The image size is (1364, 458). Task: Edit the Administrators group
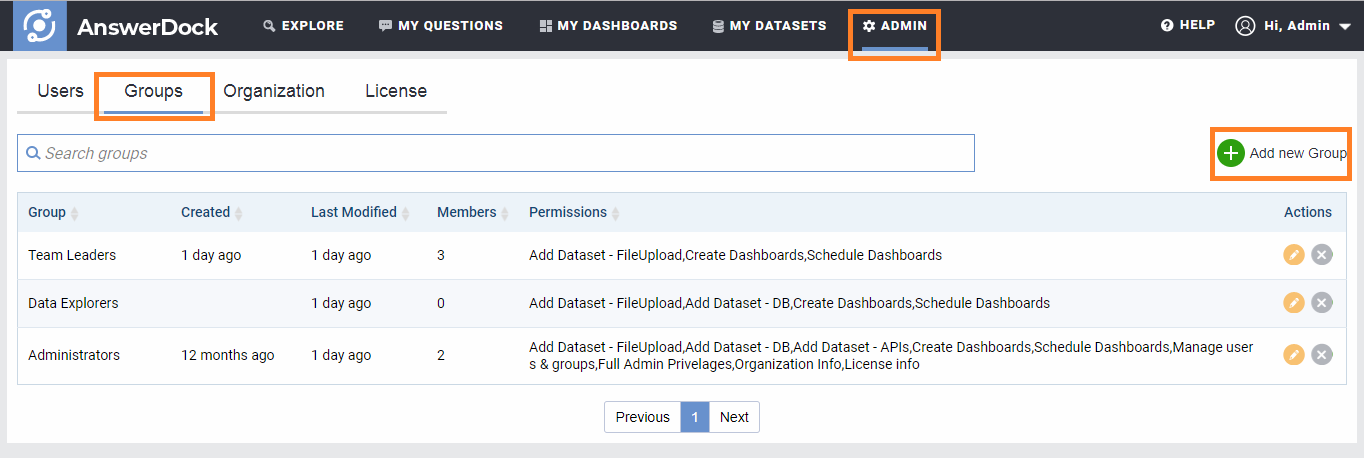[1294, 355]
